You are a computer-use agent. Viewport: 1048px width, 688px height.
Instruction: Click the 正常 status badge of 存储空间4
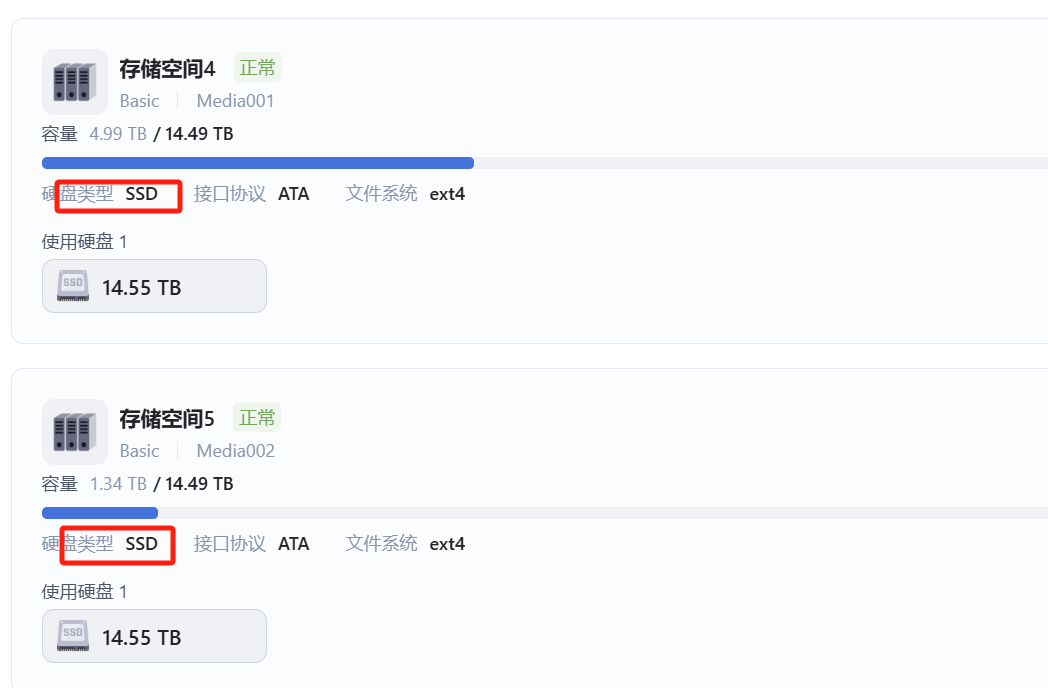[x=257, y=68]
